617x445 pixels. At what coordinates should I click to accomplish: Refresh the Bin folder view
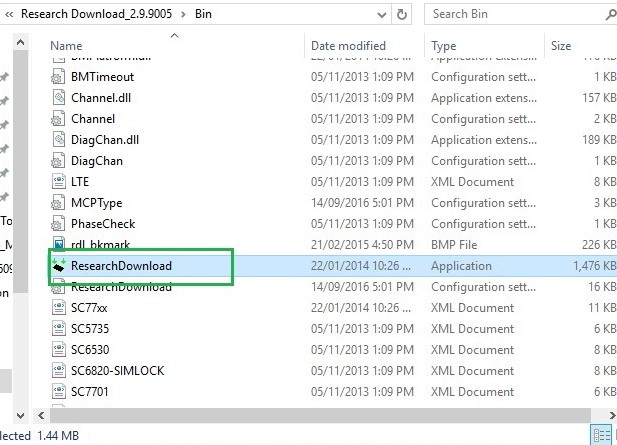point(401,15)
